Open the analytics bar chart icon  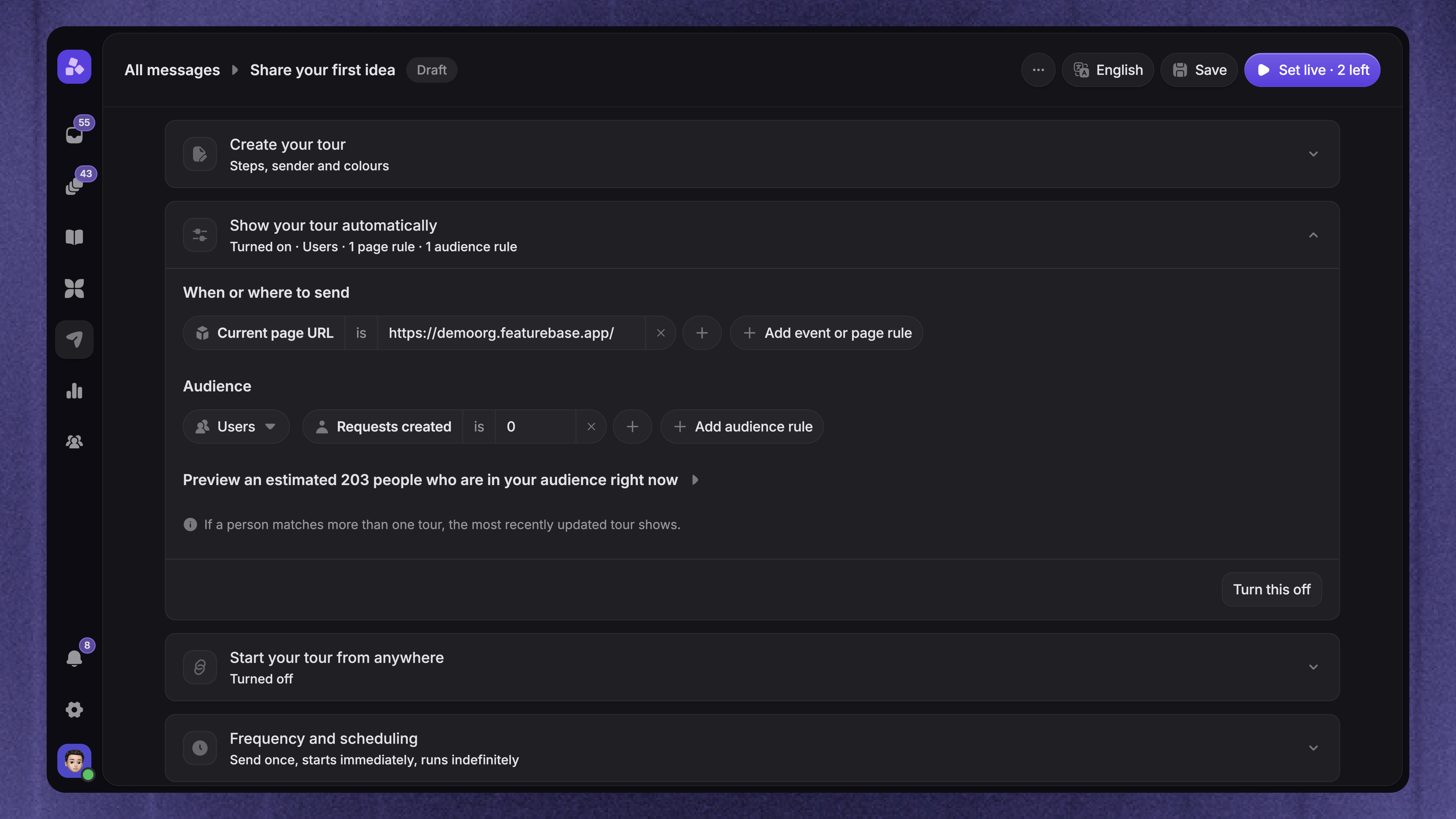74,391
